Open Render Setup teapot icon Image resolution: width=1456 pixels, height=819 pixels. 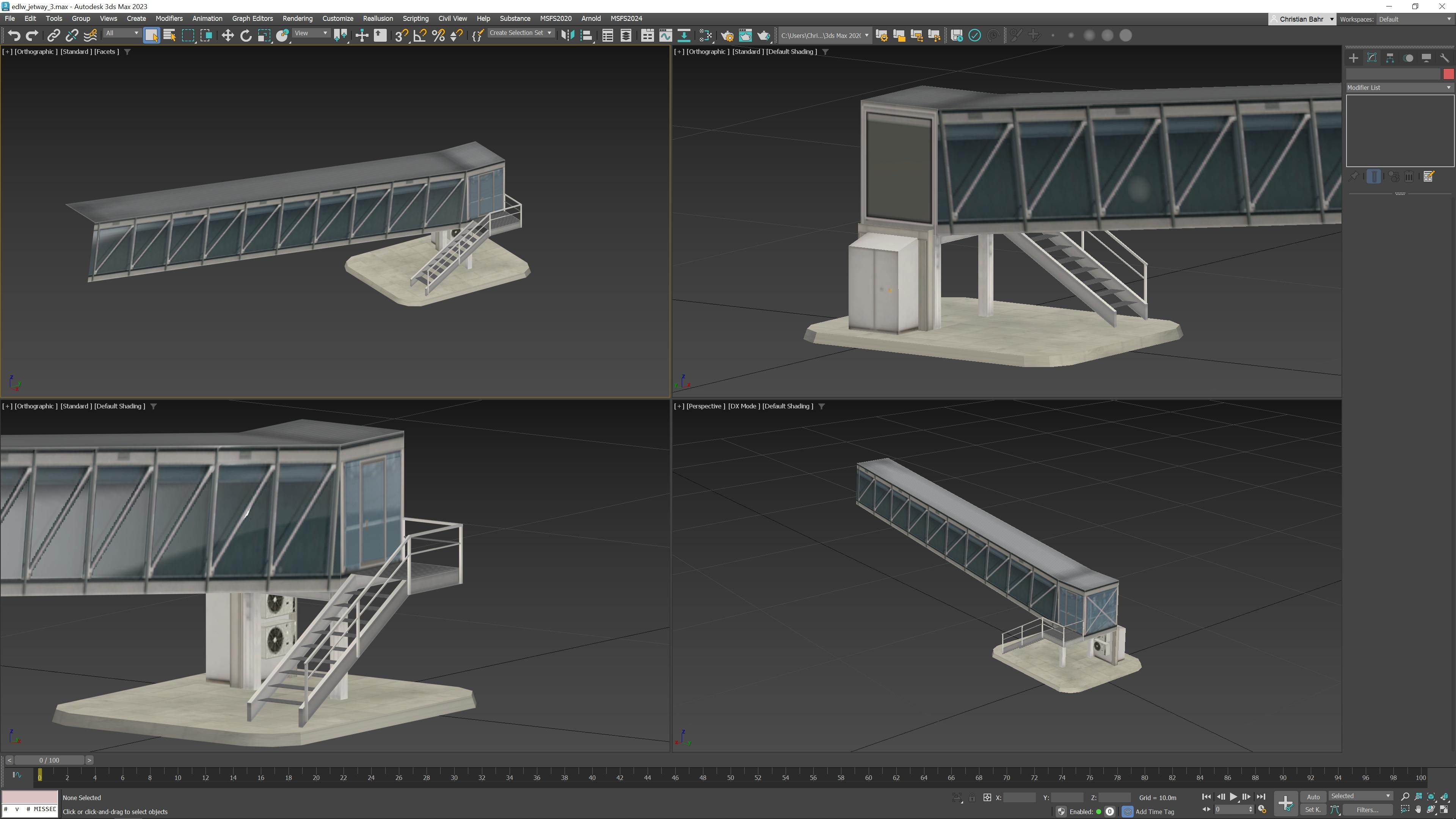(x=727, y=36)
